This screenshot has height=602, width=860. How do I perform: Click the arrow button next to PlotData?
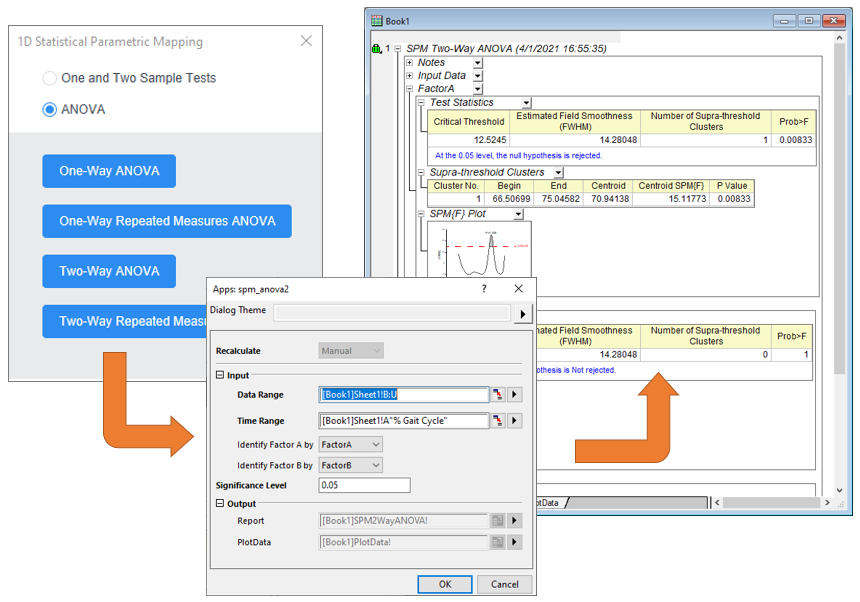coord(515,542)
